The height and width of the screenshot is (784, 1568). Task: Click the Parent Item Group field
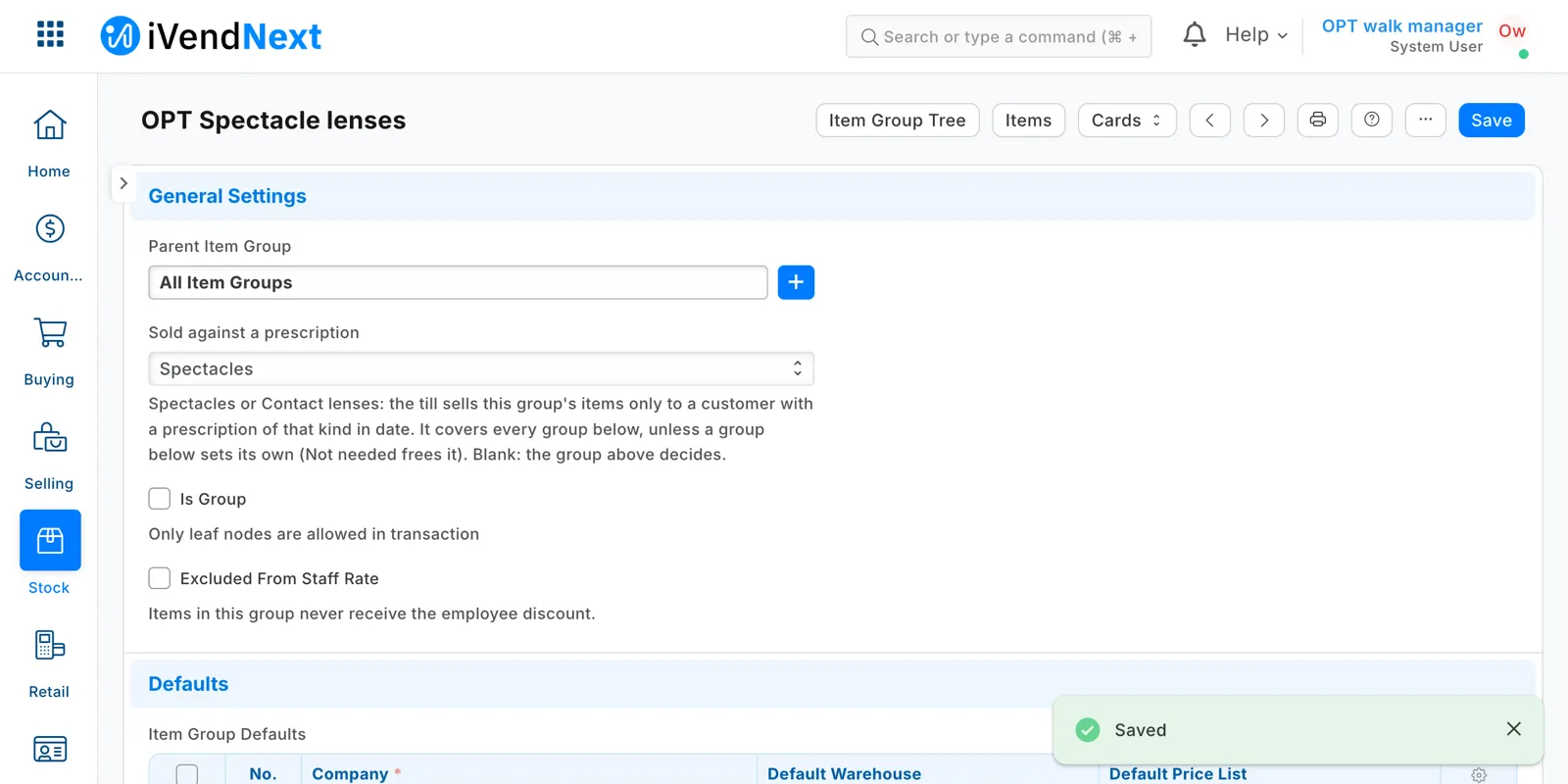[458, 282]
